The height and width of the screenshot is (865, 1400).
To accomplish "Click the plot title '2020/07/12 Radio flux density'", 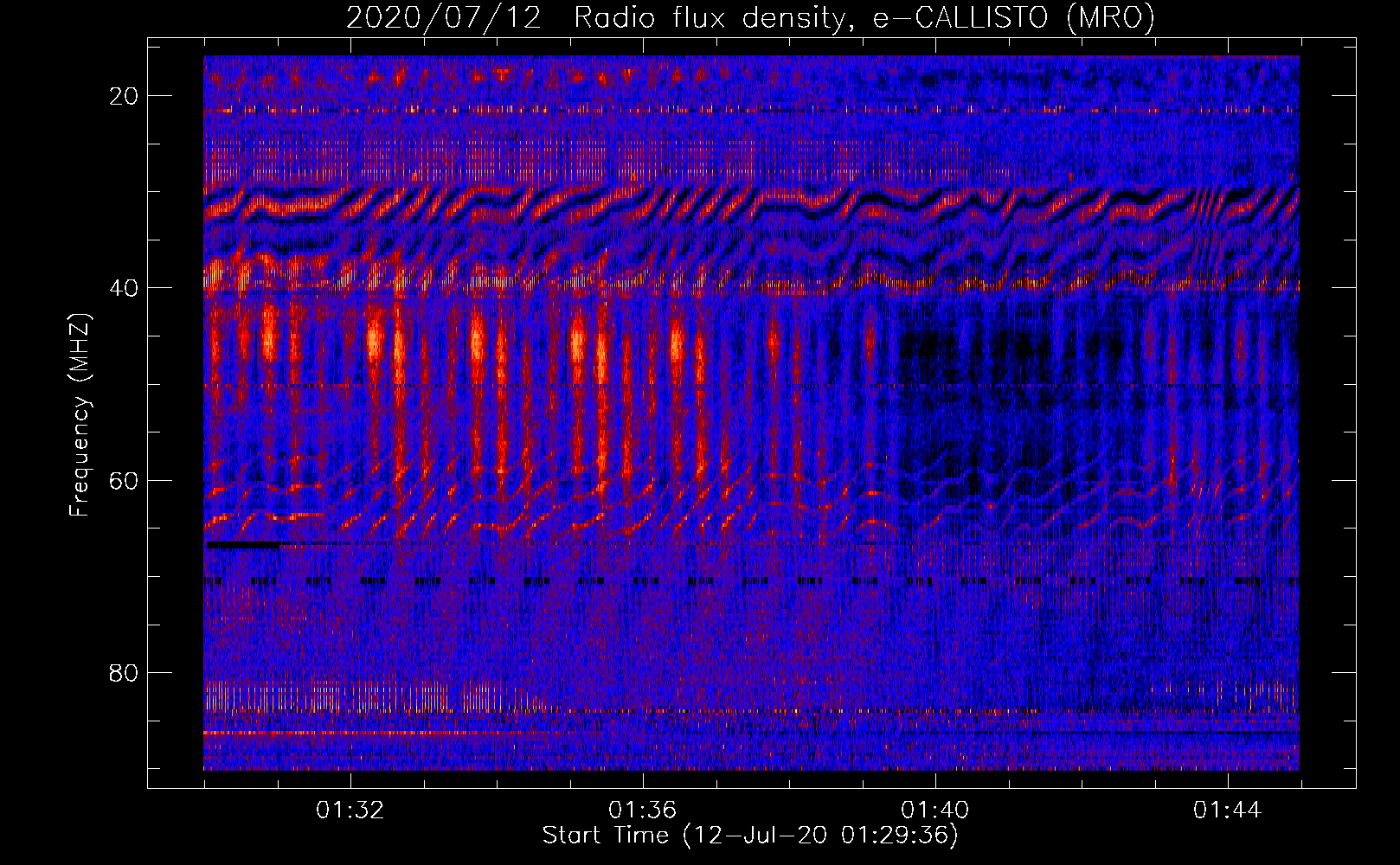I will point(750,17).
